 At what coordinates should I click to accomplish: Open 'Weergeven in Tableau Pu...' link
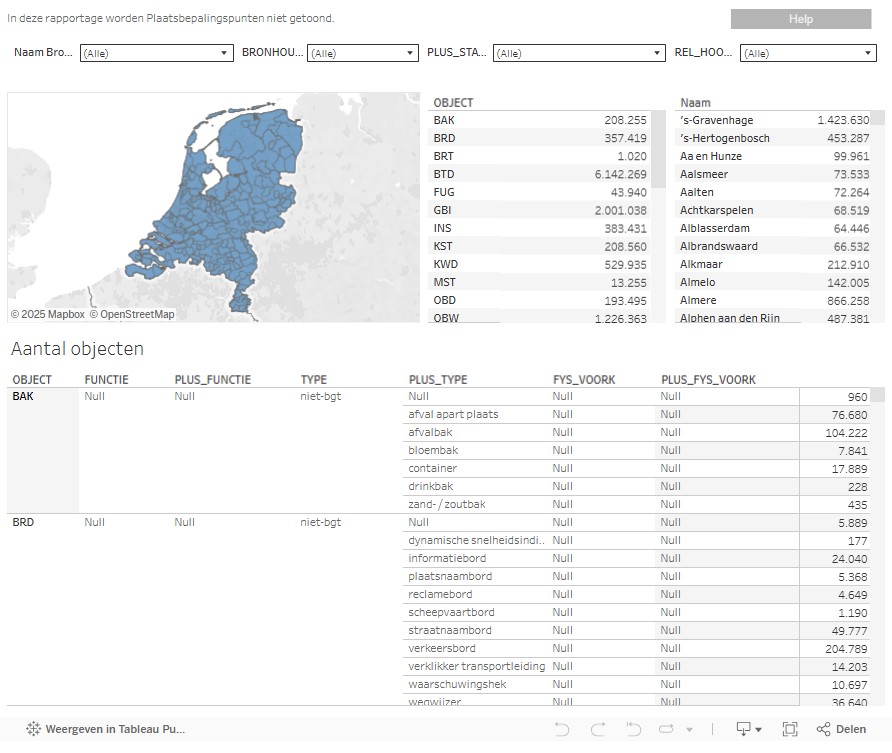tap(114, 729)
